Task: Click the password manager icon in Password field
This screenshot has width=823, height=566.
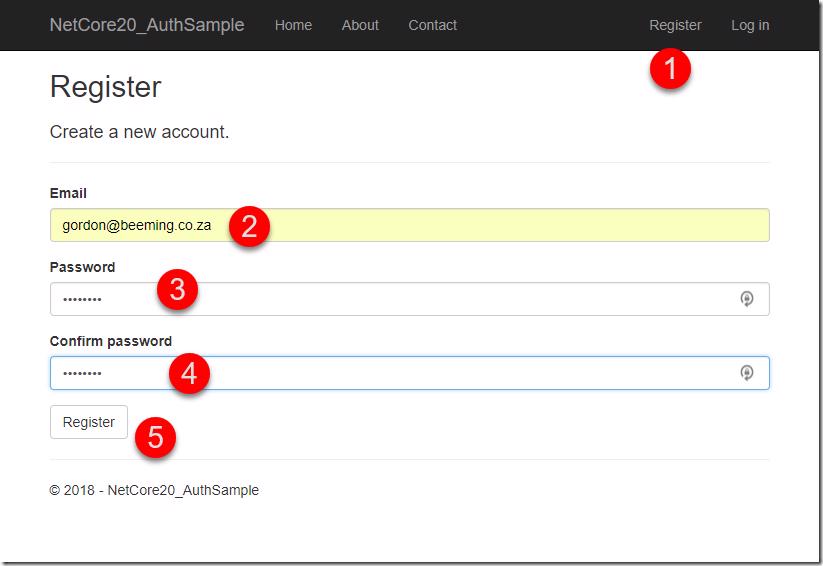Action: pos(746,299)
